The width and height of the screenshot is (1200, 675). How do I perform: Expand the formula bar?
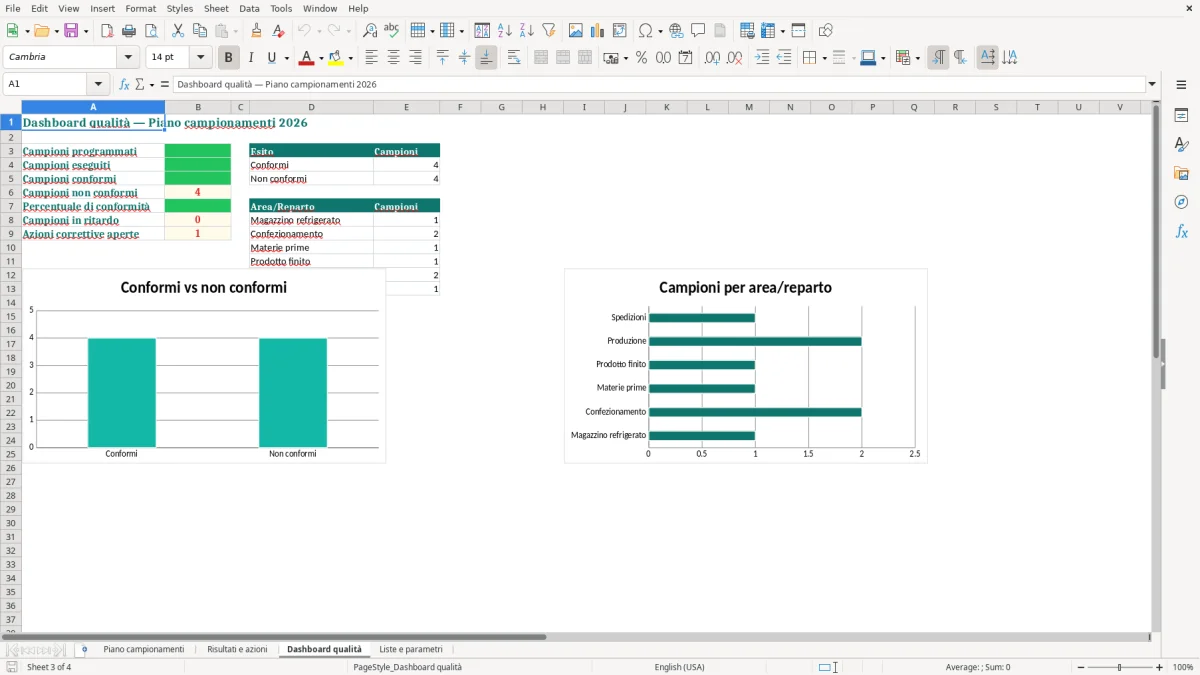[1152, 84]
